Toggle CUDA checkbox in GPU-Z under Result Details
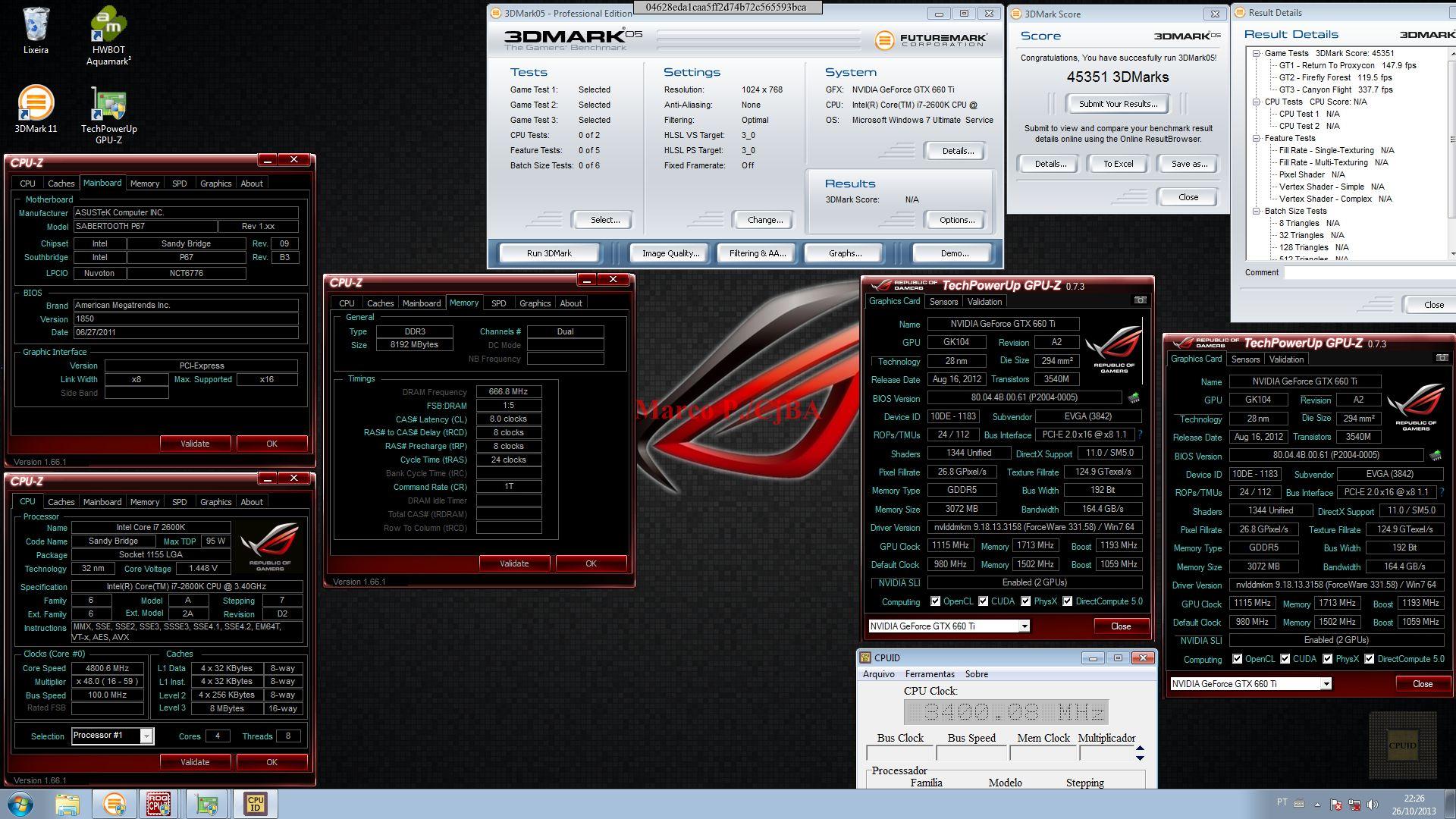The width and height of the screenshot is (1456, 819). click(1285, 659)
